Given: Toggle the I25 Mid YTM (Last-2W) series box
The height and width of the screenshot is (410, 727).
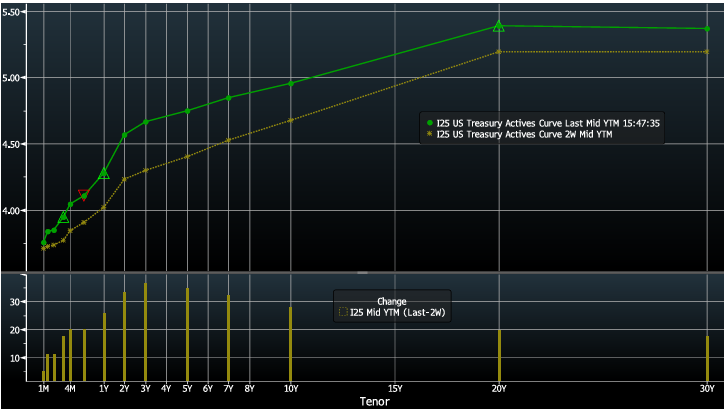Looking at the screenshot, I should pos(343,312).
